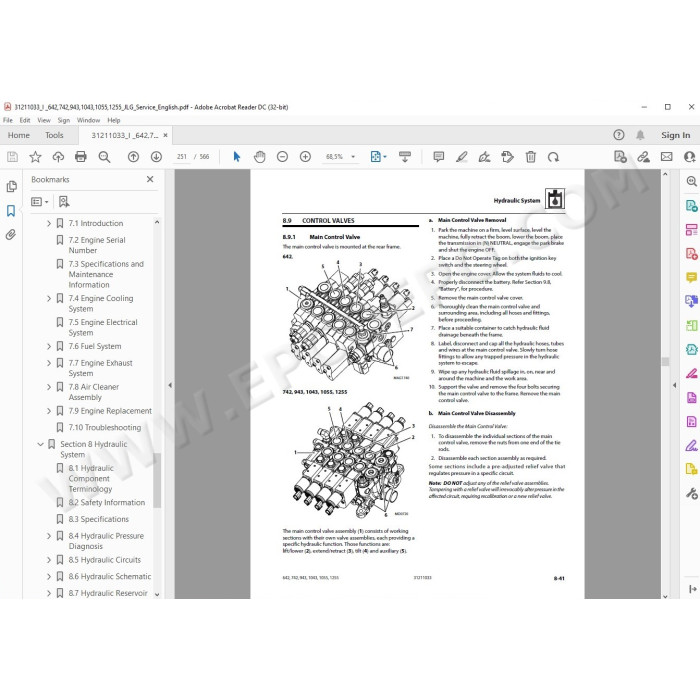Open the find text magnifier

point(104,157)
